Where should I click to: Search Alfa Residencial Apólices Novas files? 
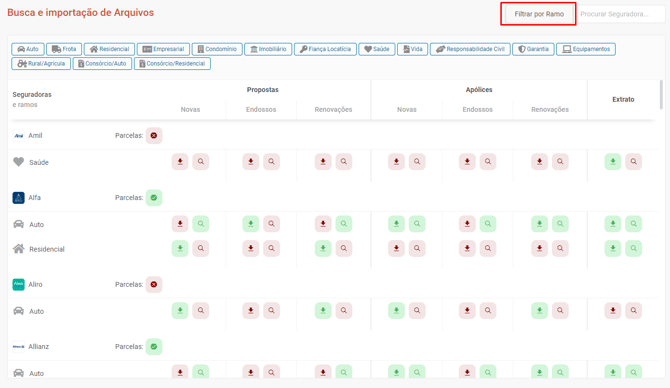tap(417, 248)
